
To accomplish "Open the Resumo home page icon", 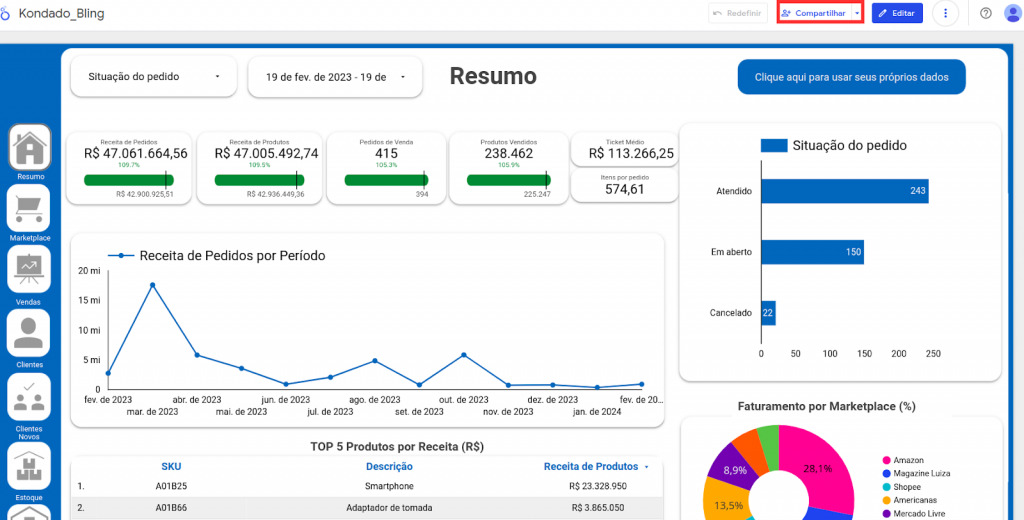I will (x=29, y=148).
